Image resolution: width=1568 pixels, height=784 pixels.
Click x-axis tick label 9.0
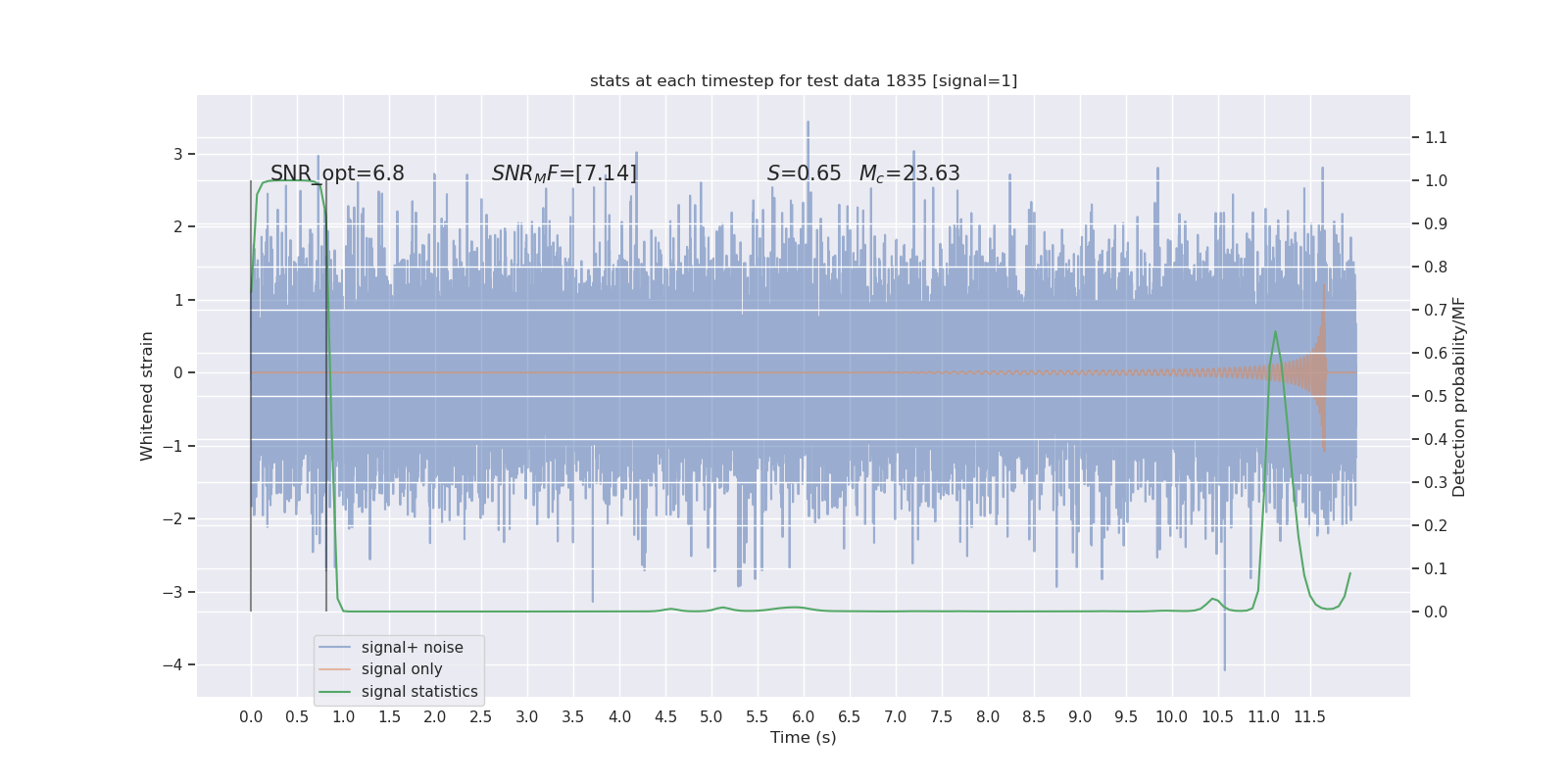1080,717
